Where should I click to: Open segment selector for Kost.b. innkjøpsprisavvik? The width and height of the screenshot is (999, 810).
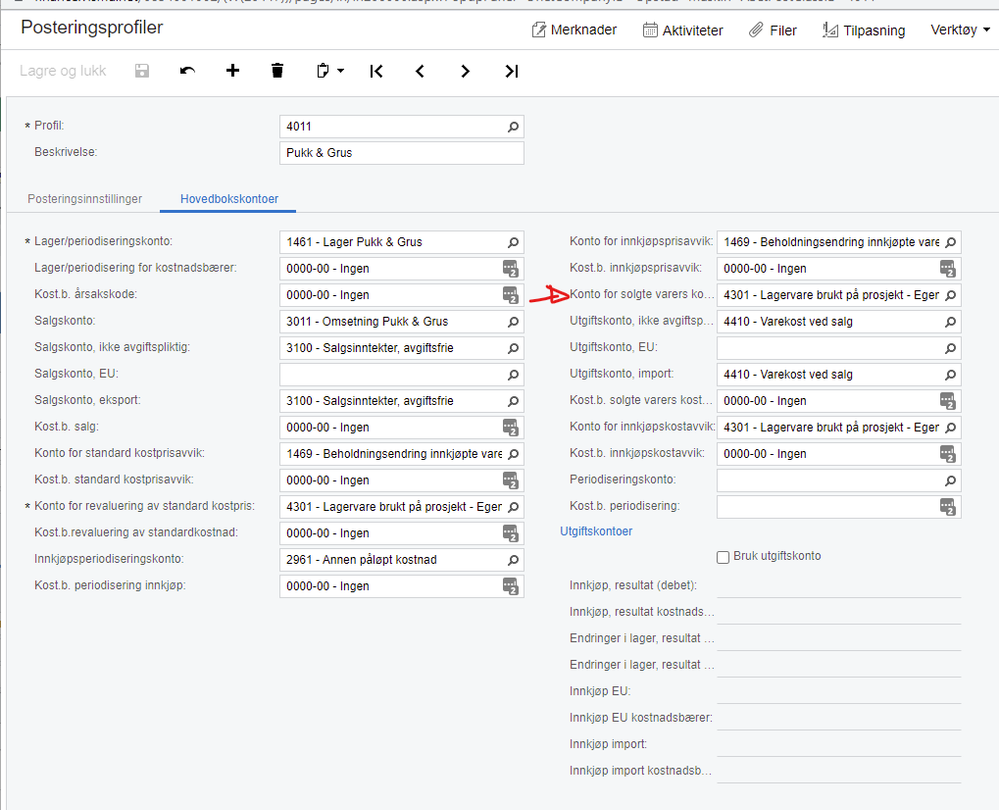point(947,269)
